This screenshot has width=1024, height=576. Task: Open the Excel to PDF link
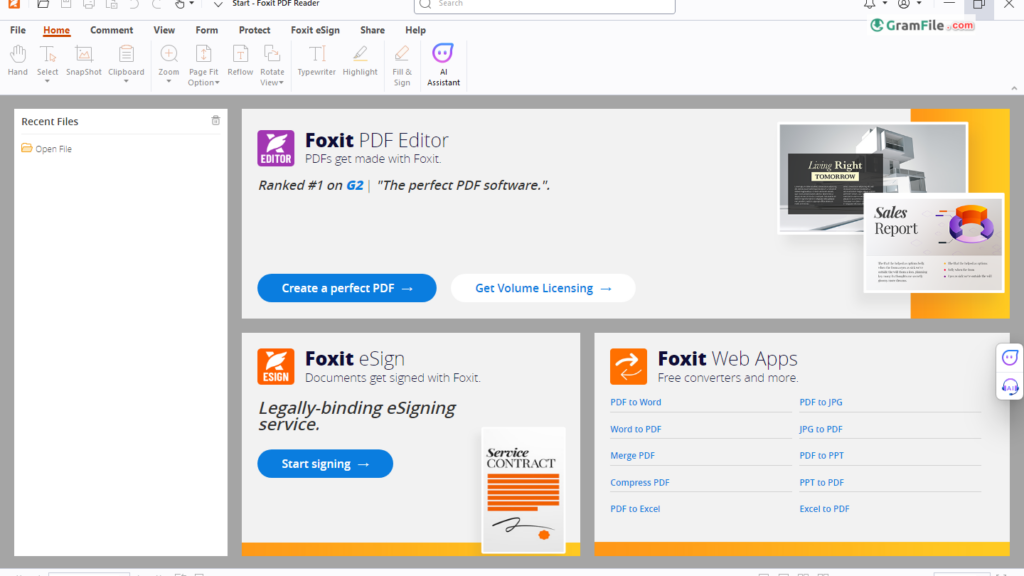(824, 509)
